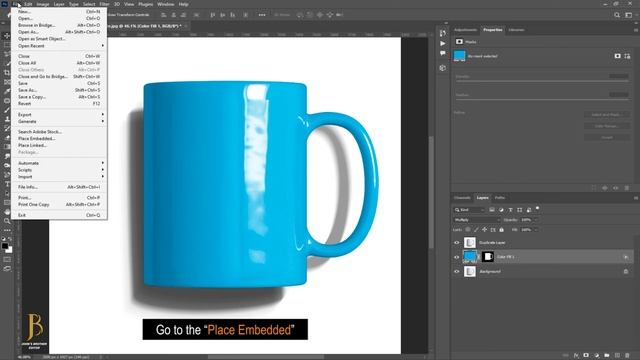Select the Brush tool
The image size is (640, 360).
(x=7, y=110)
